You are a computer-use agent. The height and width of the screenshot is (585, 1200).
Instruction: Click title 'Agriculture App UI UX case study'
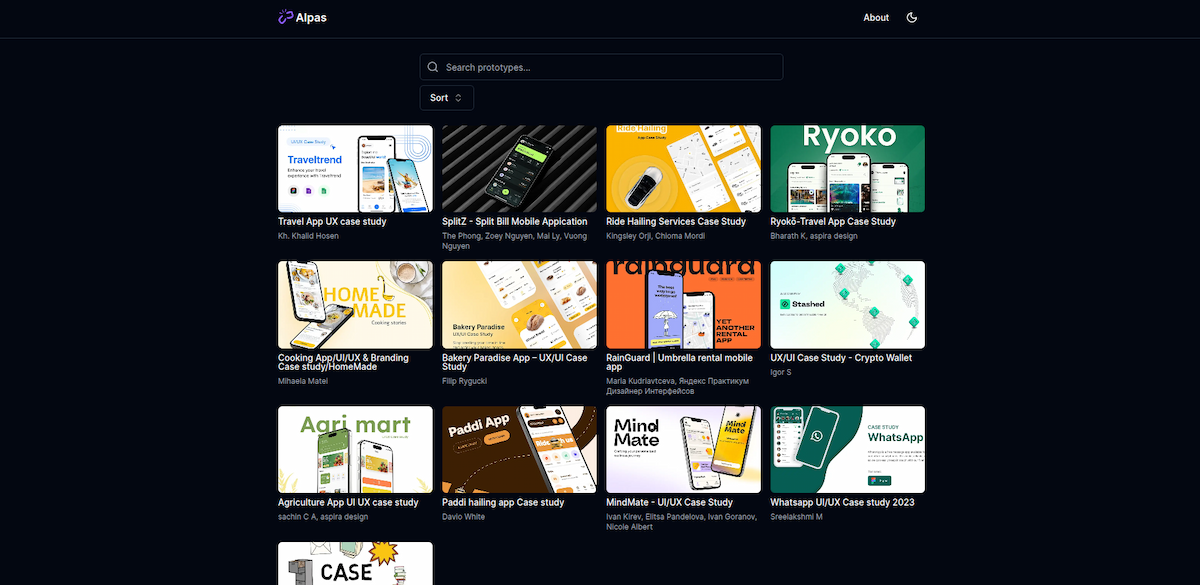click(x=348, y=502)
